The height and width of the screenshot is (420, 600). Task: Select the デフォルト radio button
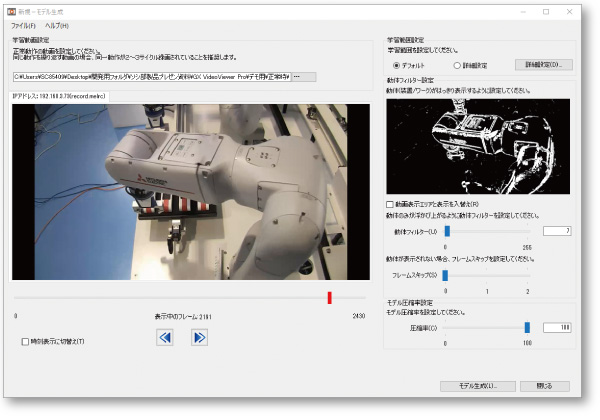coord(397,65)
